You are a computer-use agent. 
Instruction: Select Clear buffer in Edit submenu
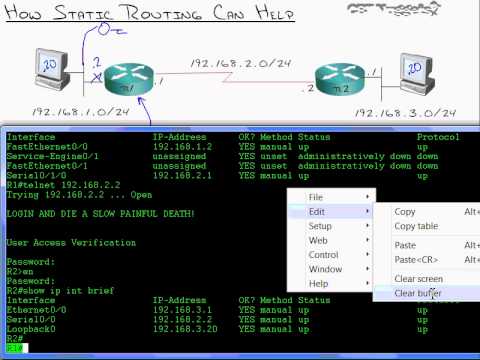pyautogui.click(x=427, y=293)
